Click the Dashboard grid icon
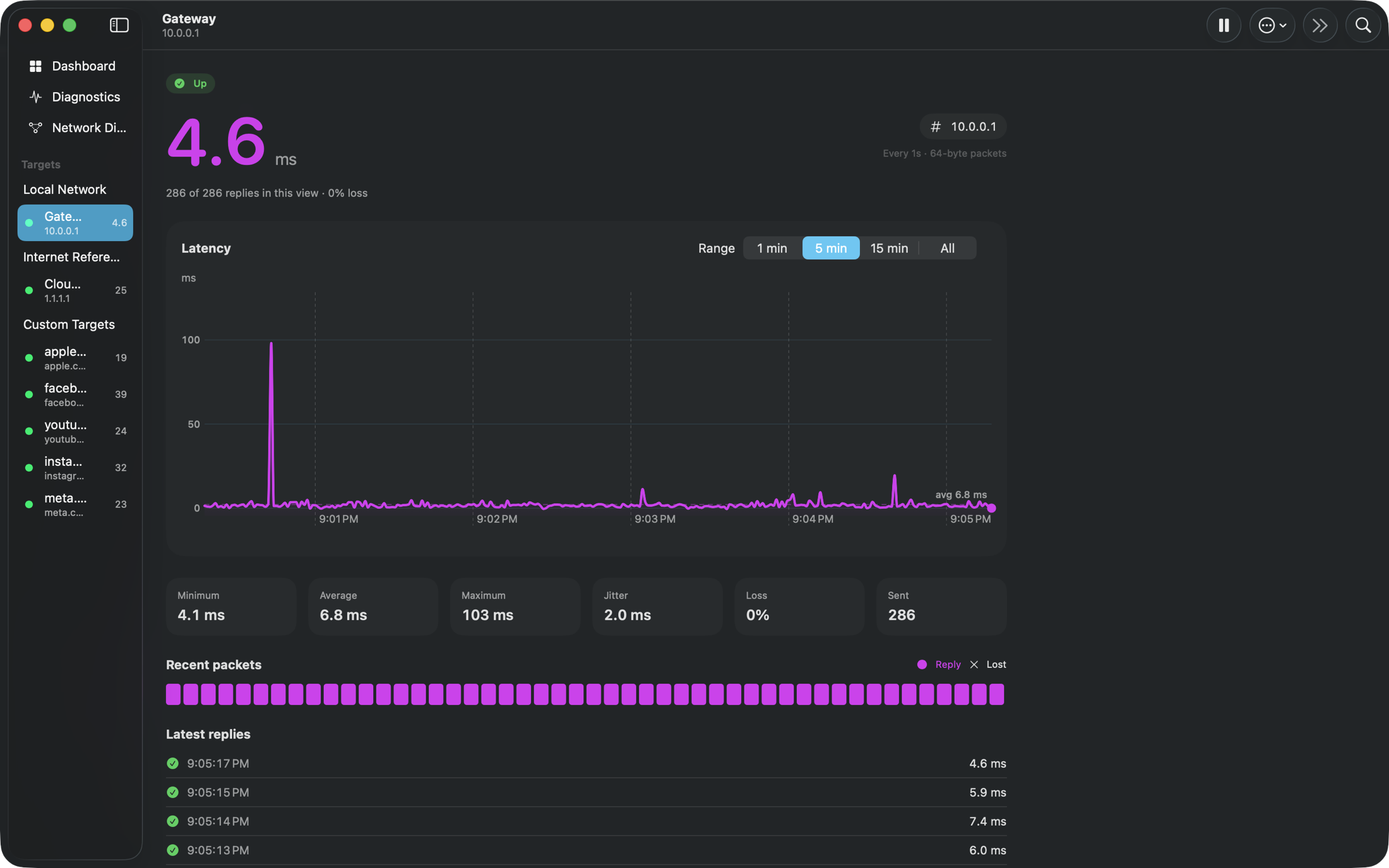Viewport: 1389px width, 868px height. [x=35, y=66]
